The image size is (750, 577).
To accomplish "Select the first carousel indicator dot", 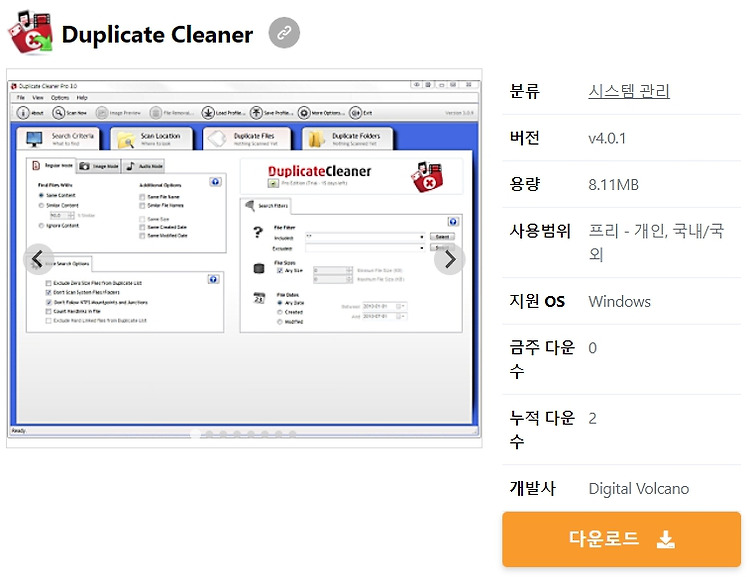I will [x=195, y=434].
